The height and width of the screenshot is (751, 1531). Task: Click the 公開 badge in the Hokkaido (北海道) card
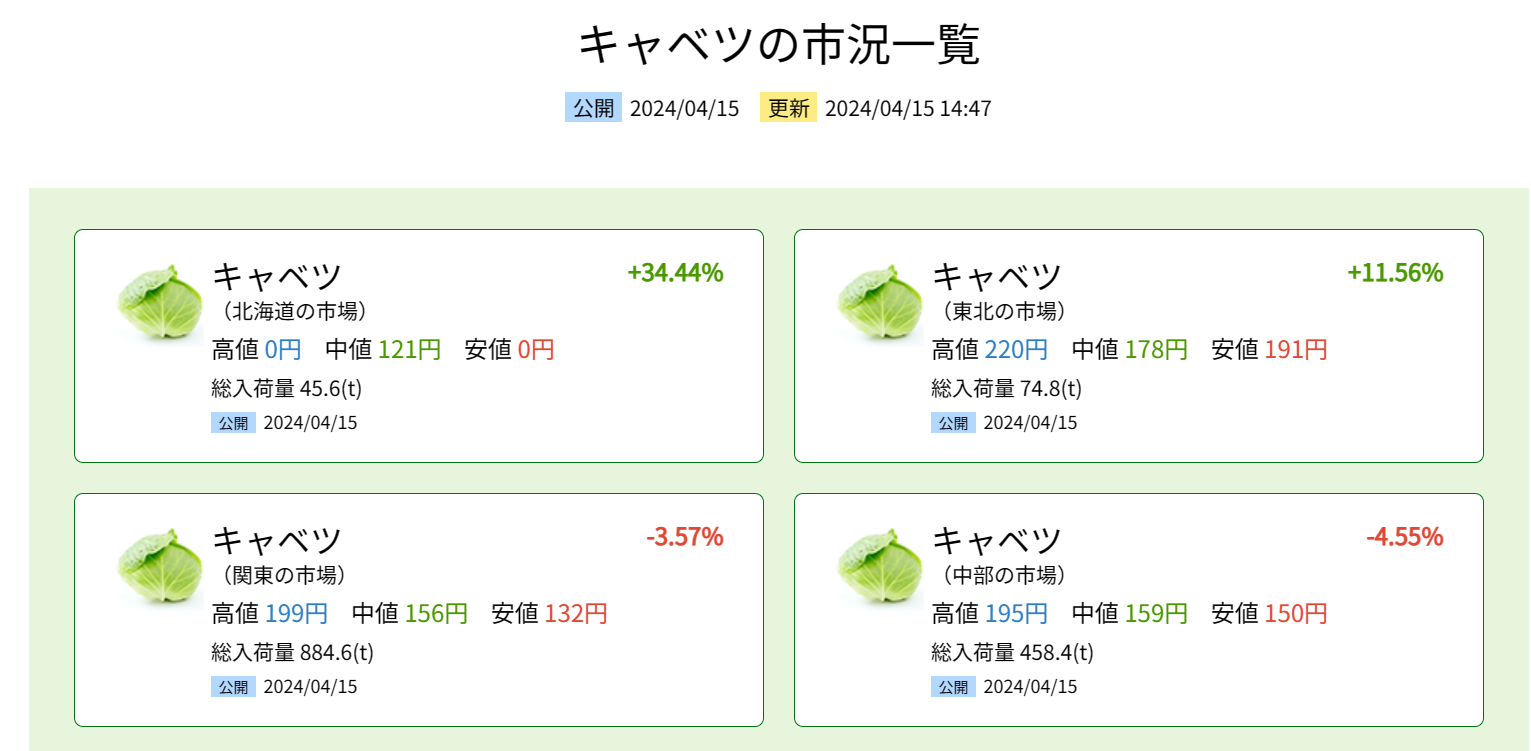pyautogui.click(x=234, y=423)
